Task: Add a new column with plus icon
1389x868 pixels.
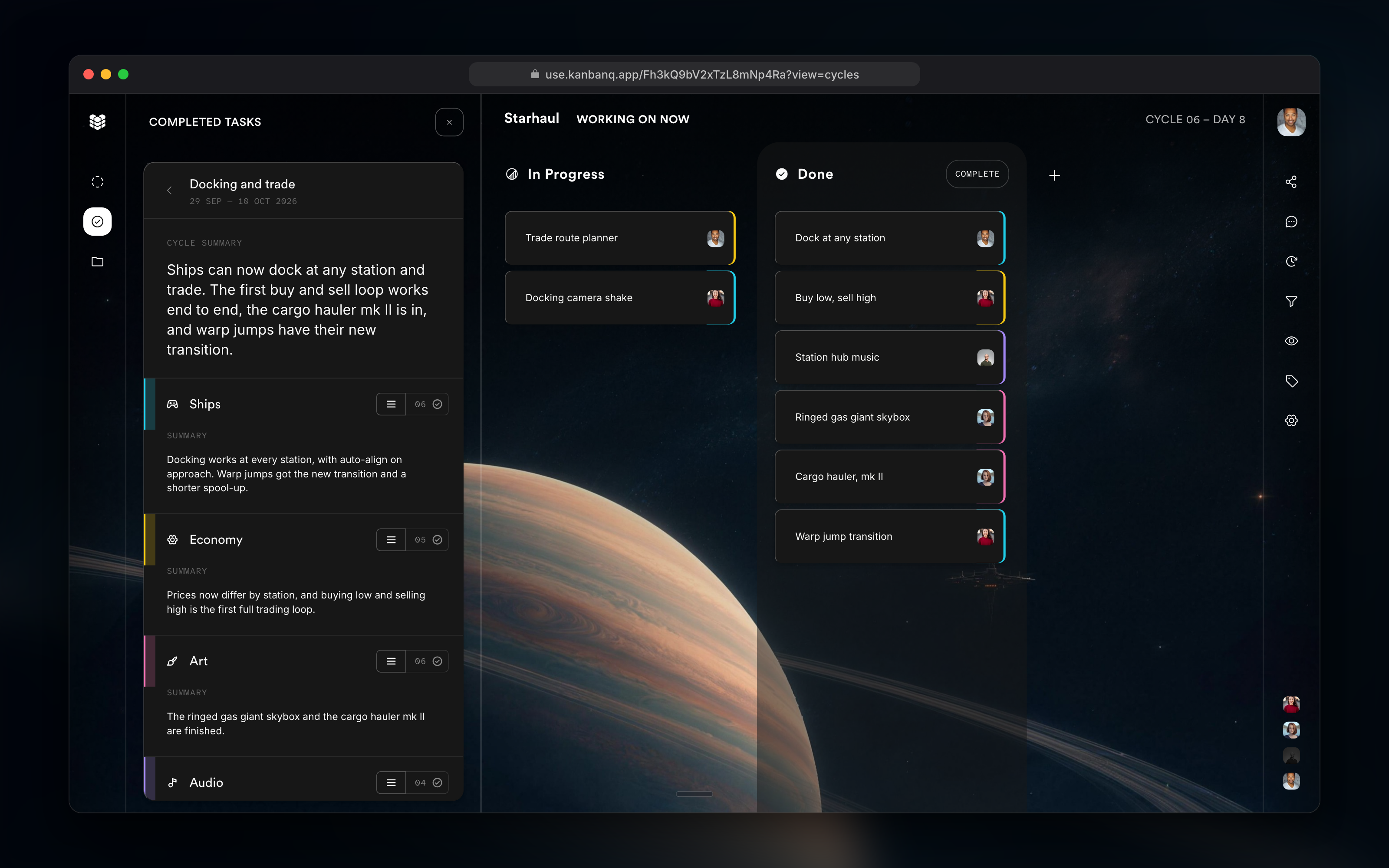Action: point(1054,176)
